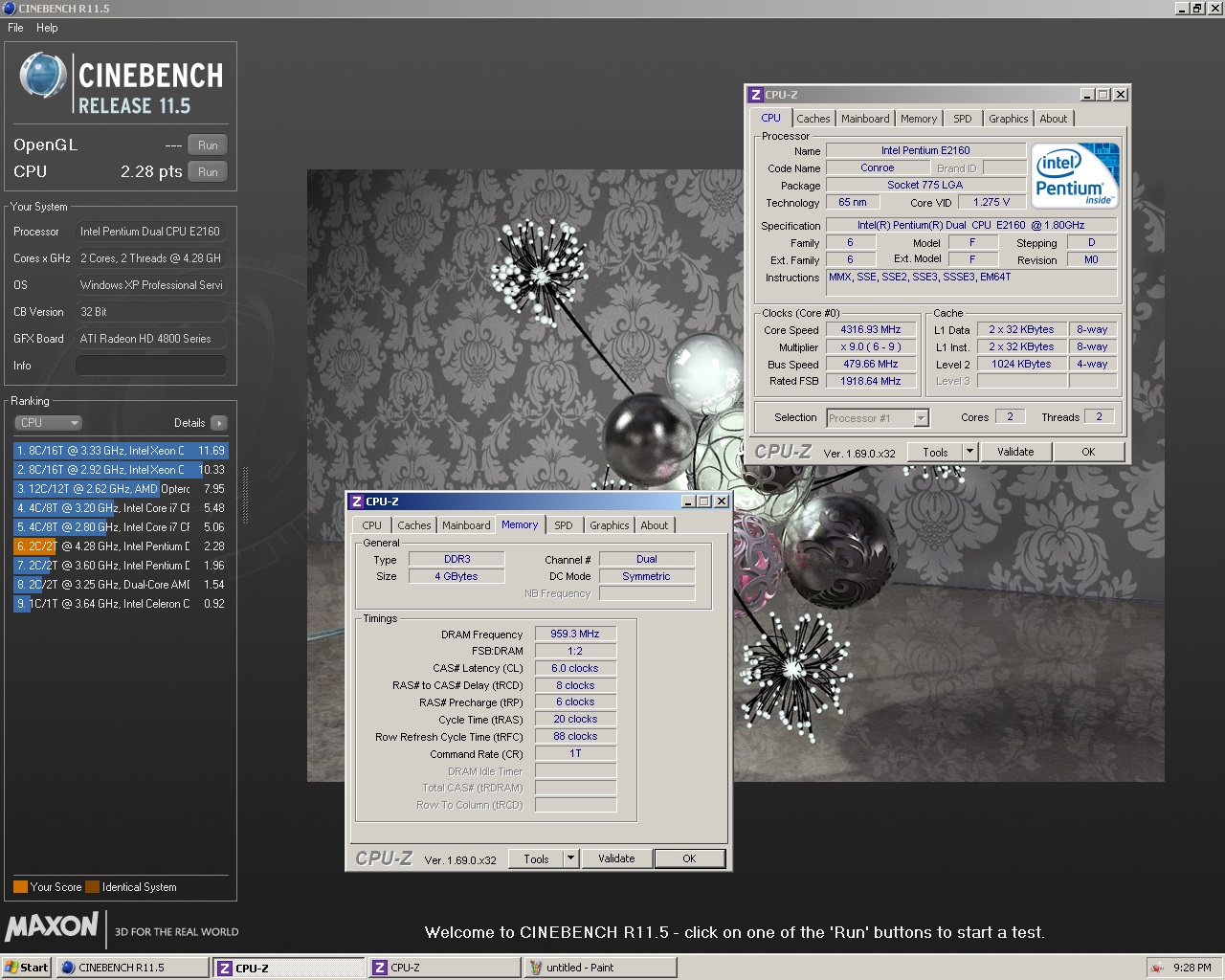The height and width of the screenshot is (980, 1225).
Task: Select ranking row 8C/16T @ 3.33 GHz Intel Xeon
Action: point(121,451)
